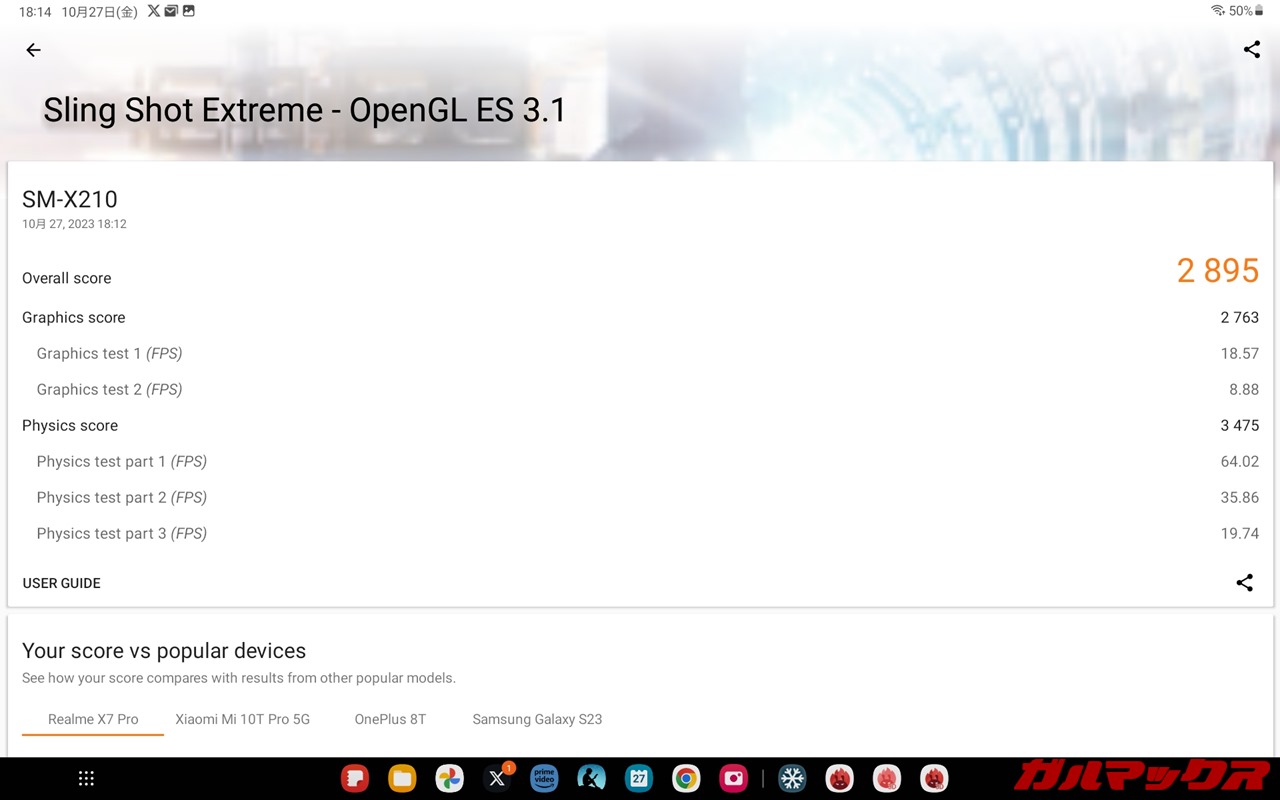Tap the share icon in the header

(1251, 50)
